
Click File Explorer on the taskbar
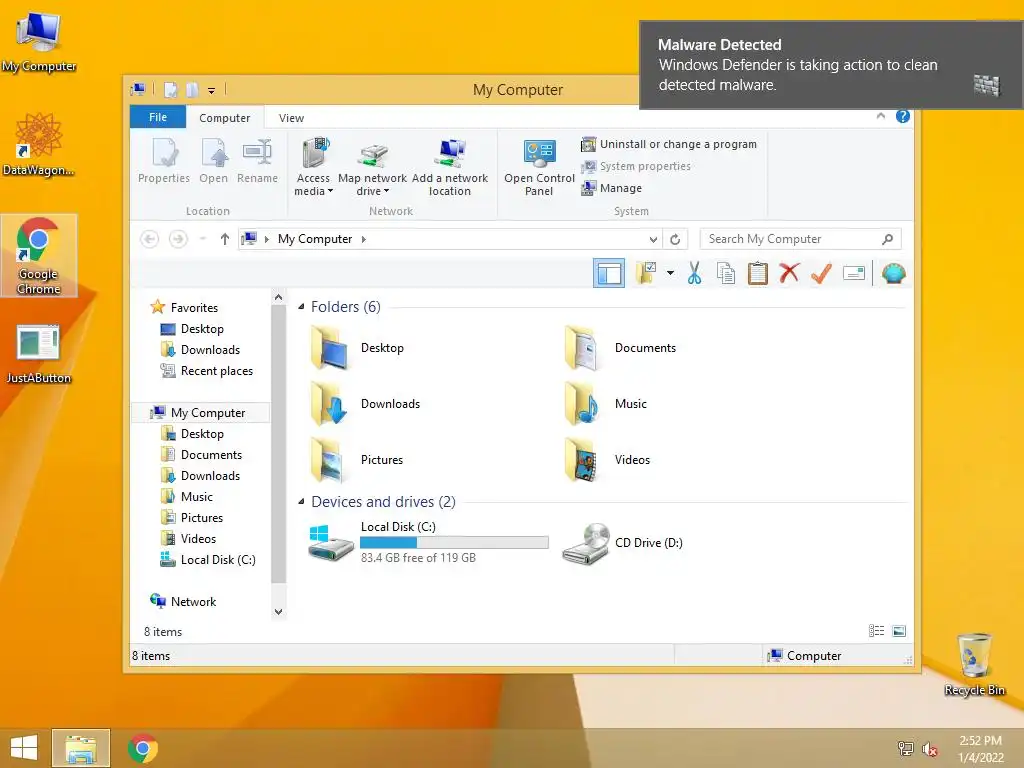[x=81, y=748]
